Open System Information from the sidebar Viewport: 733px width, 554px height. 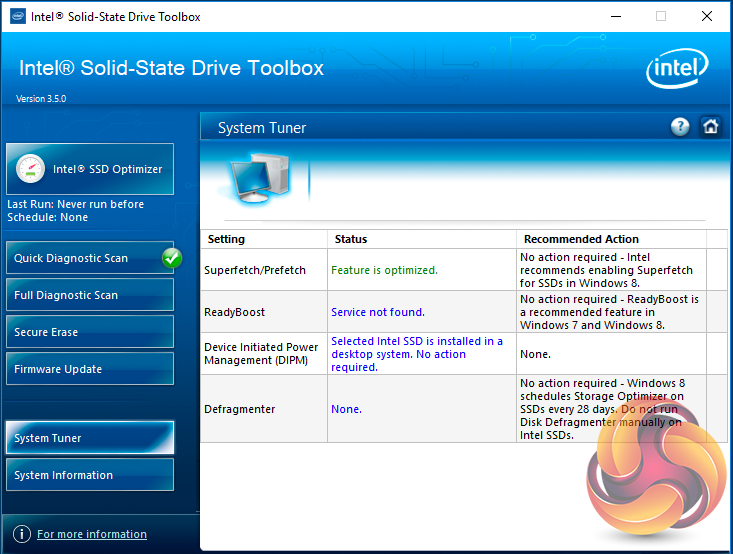click(x=90, y=475)
